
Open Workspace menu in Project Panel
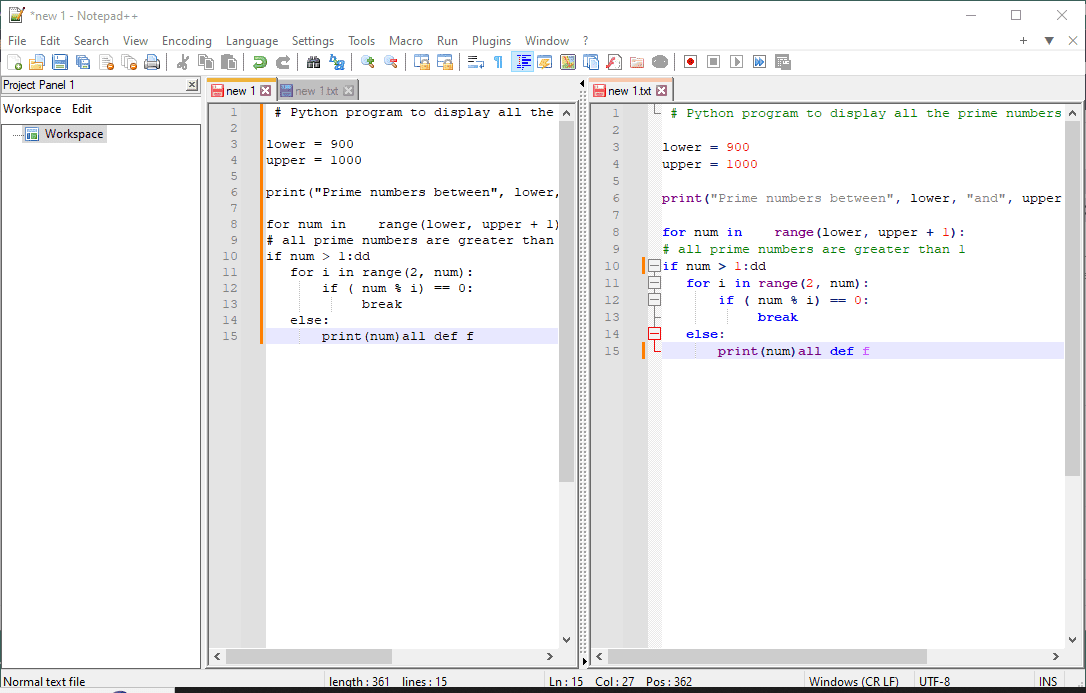coord(32,109)
